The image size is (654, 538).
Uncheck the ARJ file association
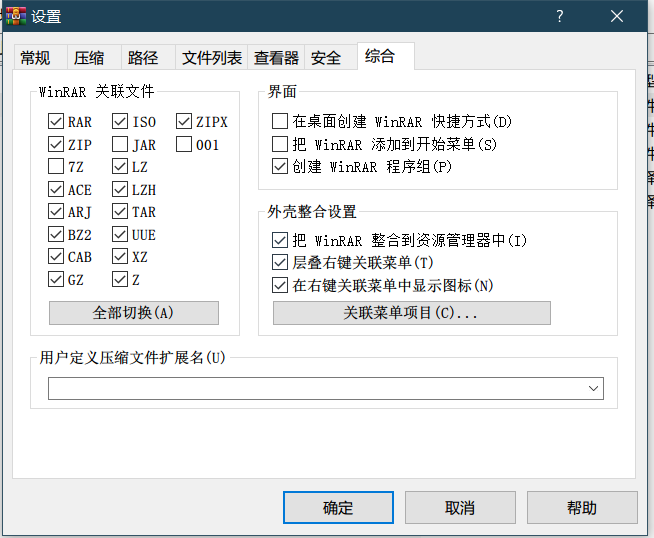click(x=56, y=211)
